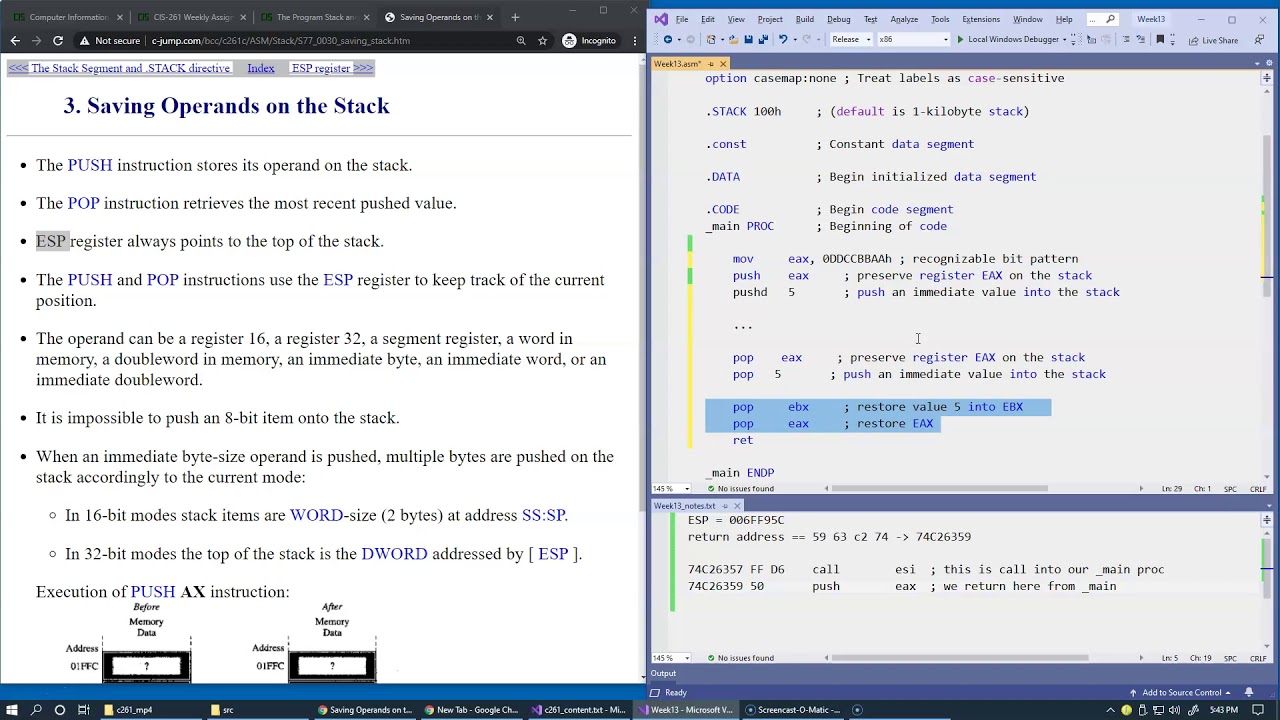
Task: Click Live Share button
Action: pos(1213,40)
